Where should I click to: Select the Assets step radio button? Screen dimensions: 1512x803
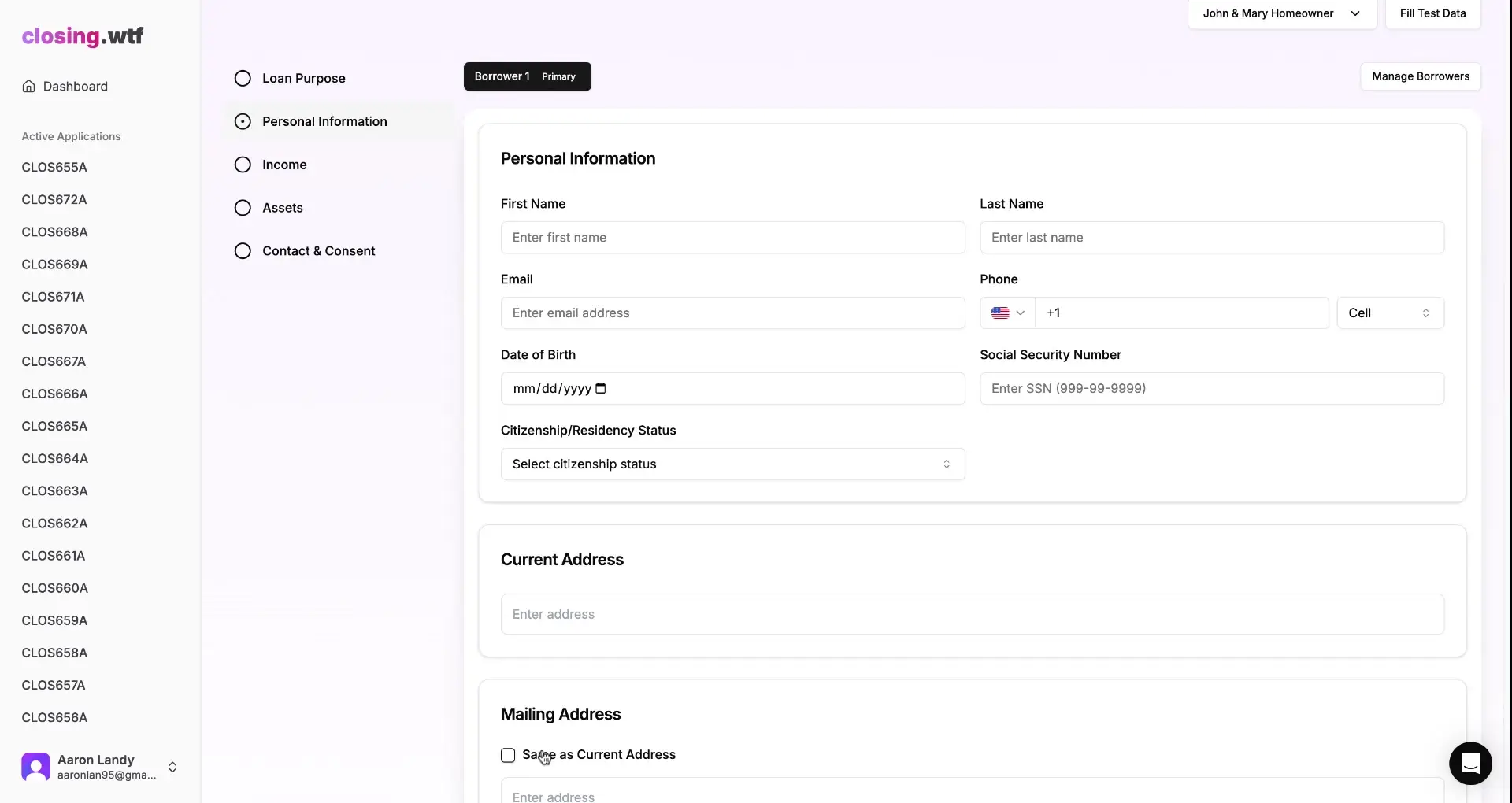tap(243, 207)
